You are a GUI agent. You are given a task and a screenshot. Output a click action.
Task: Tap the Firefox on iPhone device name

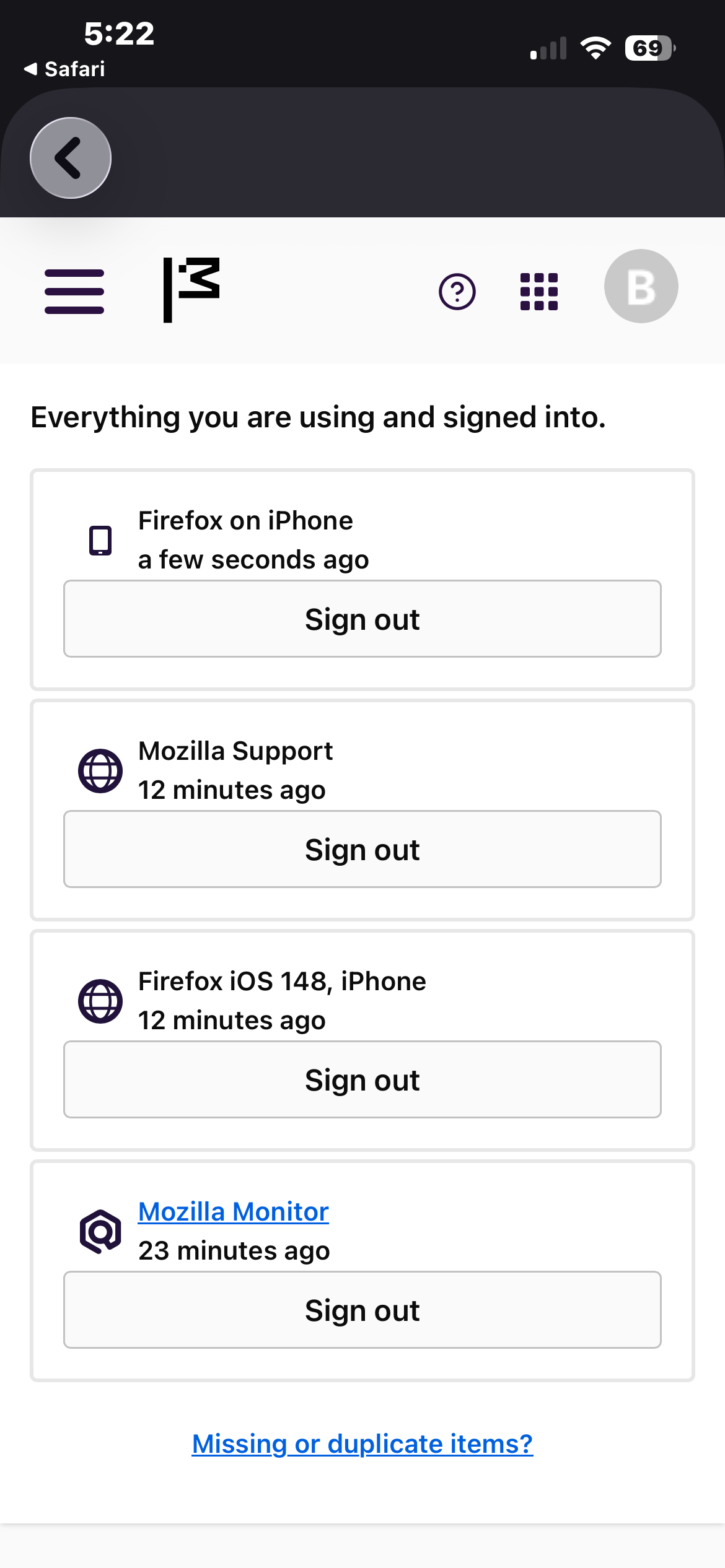coord(245,521)
